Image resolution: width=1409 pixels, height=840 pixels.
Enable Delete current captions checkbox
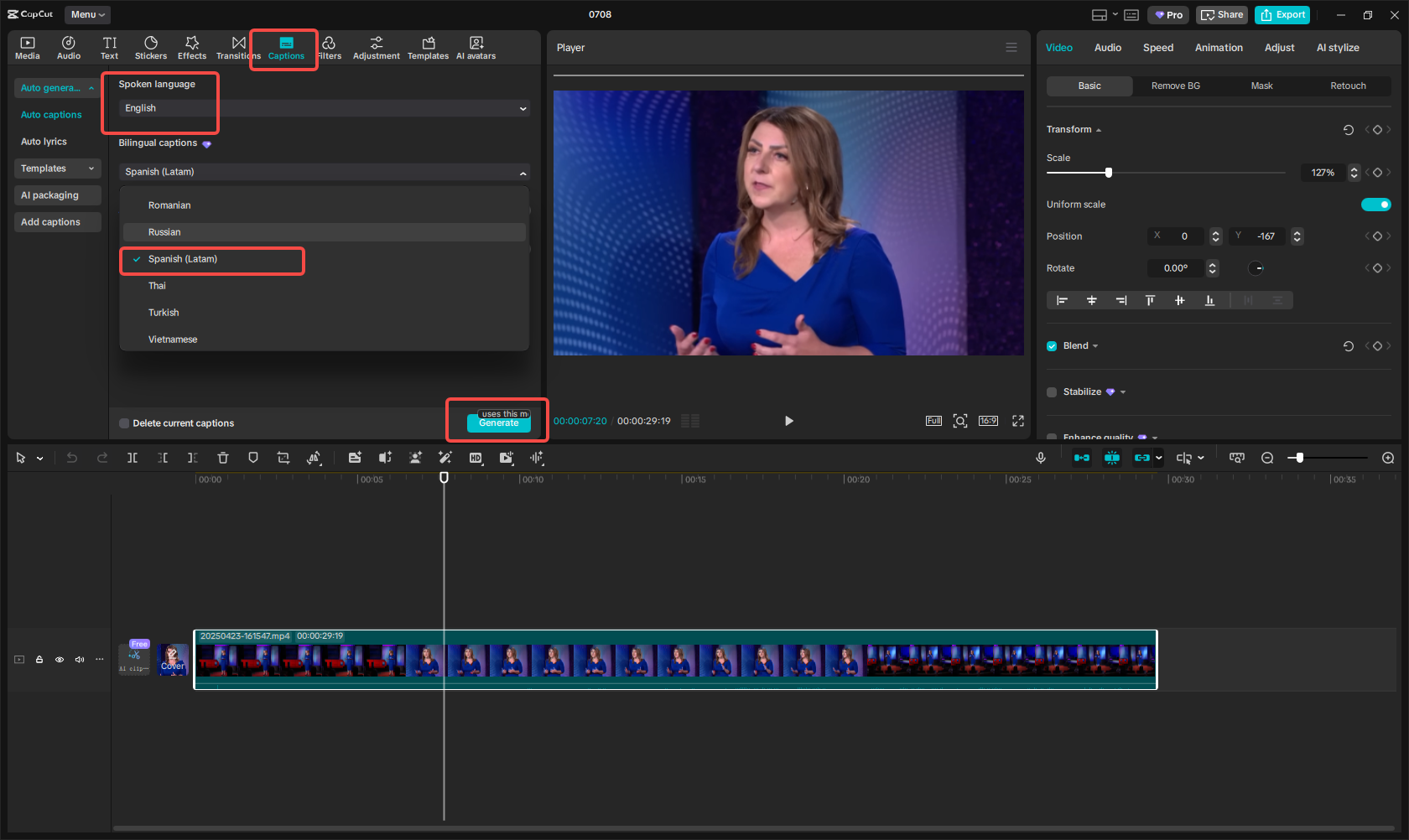(124, 423)
